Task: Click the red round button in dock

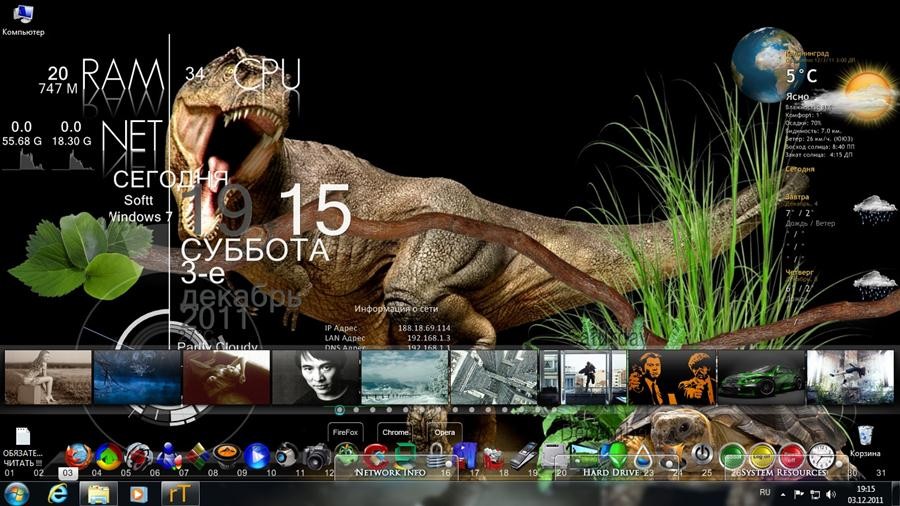Action: [792, 456]
